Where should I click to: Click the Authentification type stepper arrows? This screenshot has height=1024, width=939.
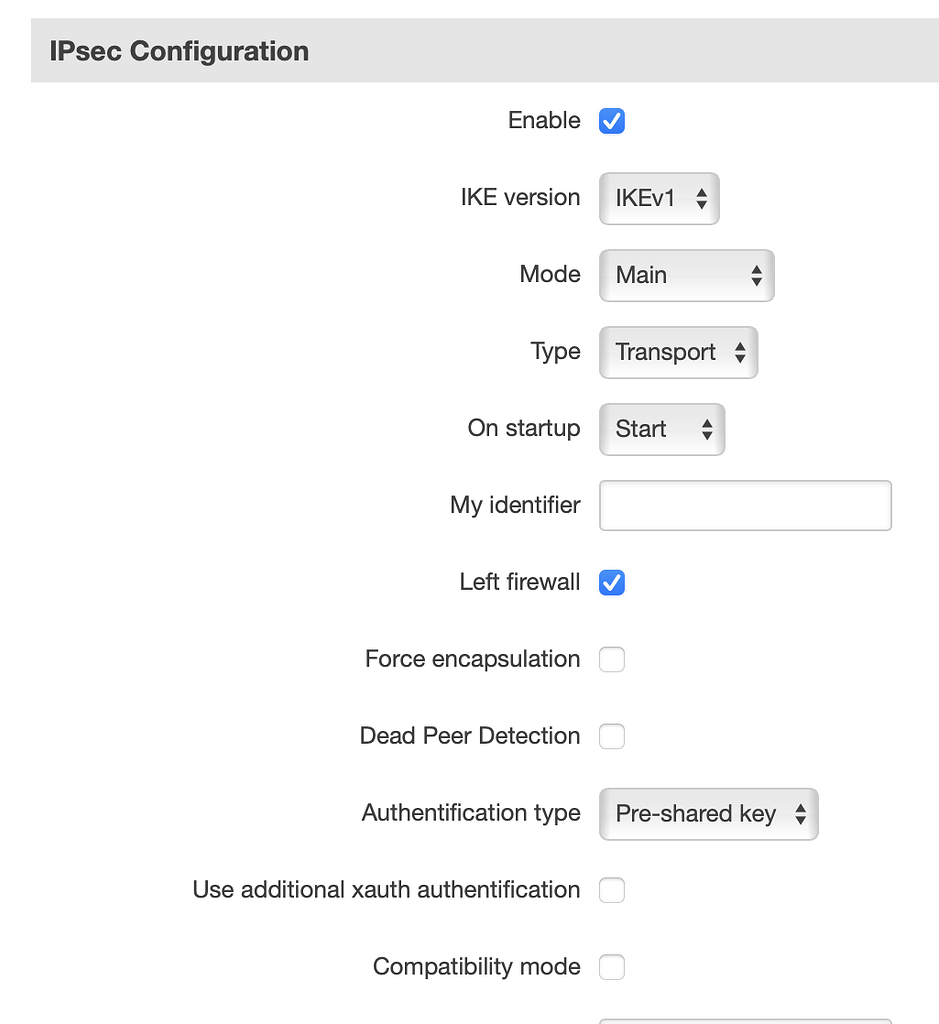pos(800,814)
